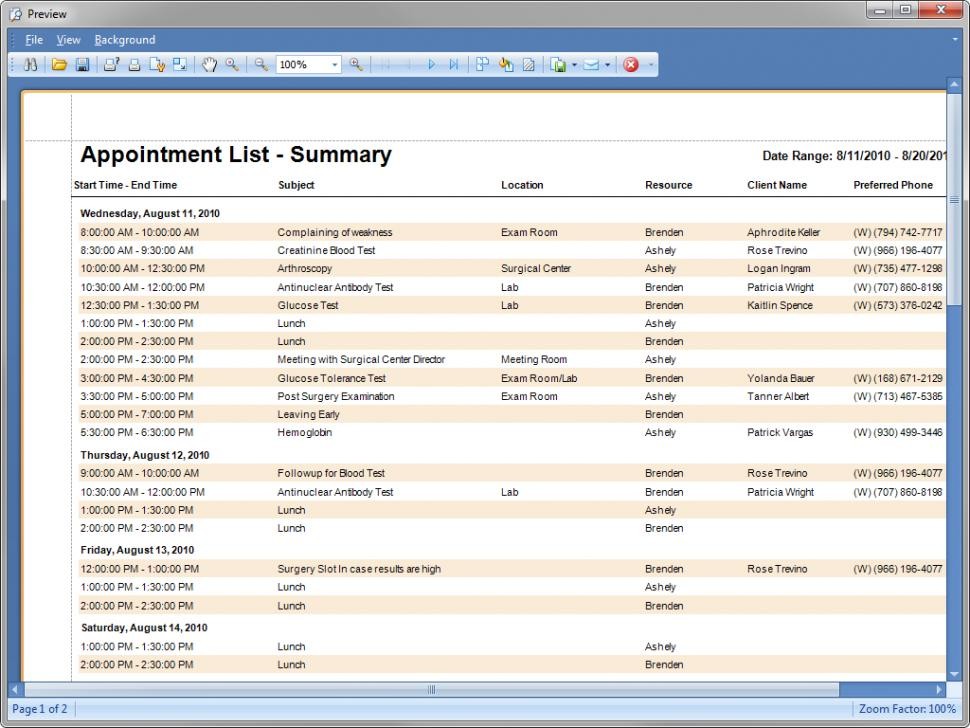Viewport: 970px width, 728px height.
Task: Save the report with the floppy disk icon
Action: pyautogui.click(x=82, y=64)
